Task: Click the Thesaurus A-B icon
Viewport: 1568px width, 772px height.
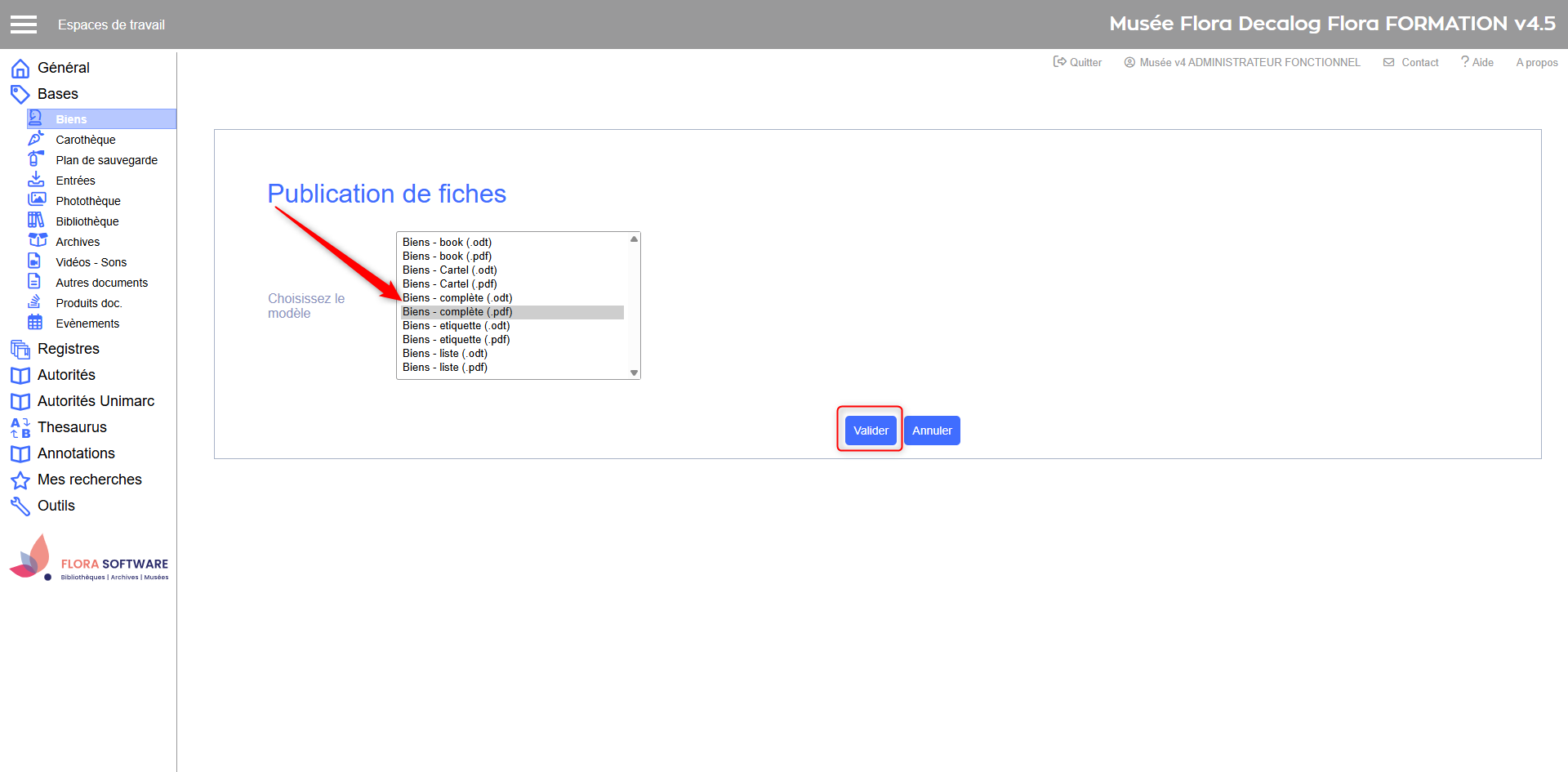Action: click(20, 428)
